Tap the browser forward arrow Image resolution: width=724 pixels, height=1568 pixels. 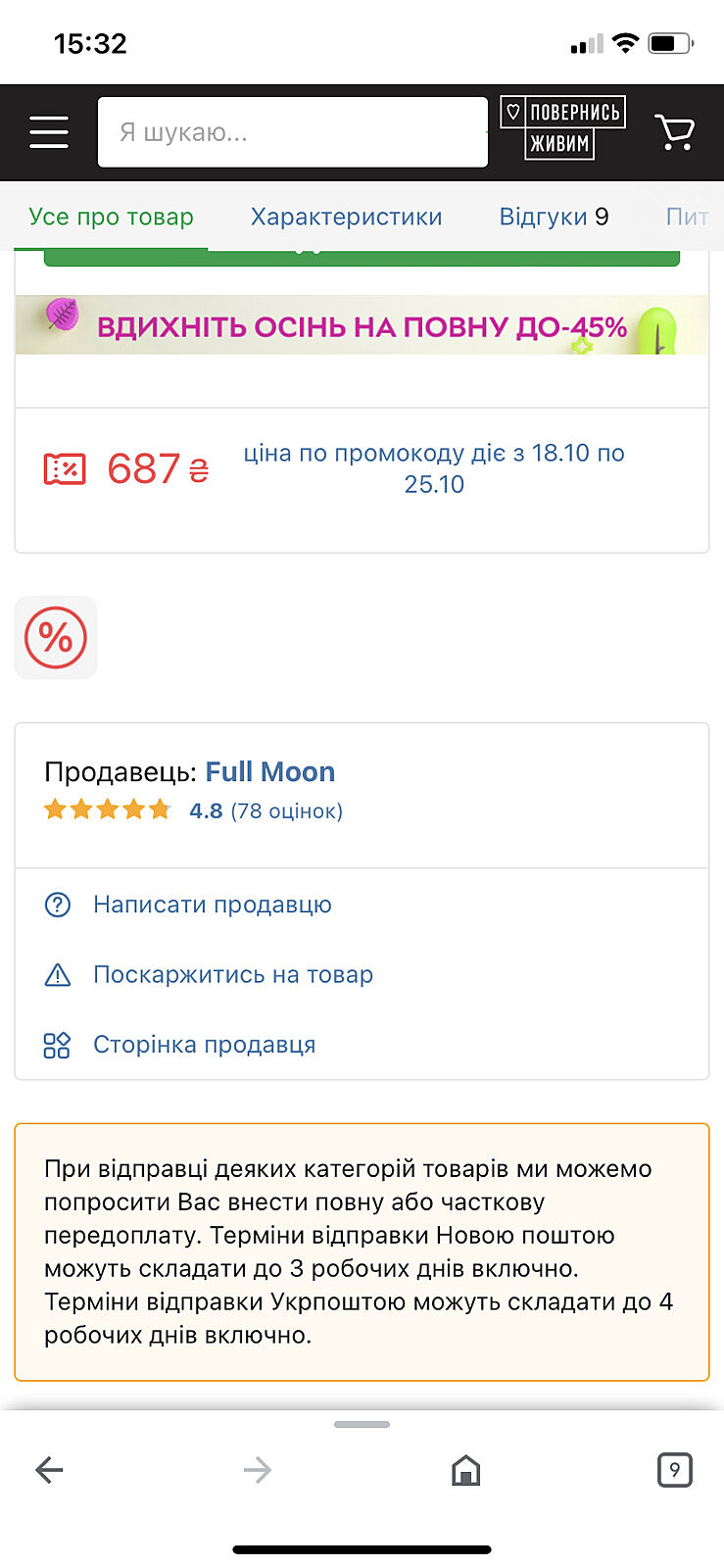257,1469
